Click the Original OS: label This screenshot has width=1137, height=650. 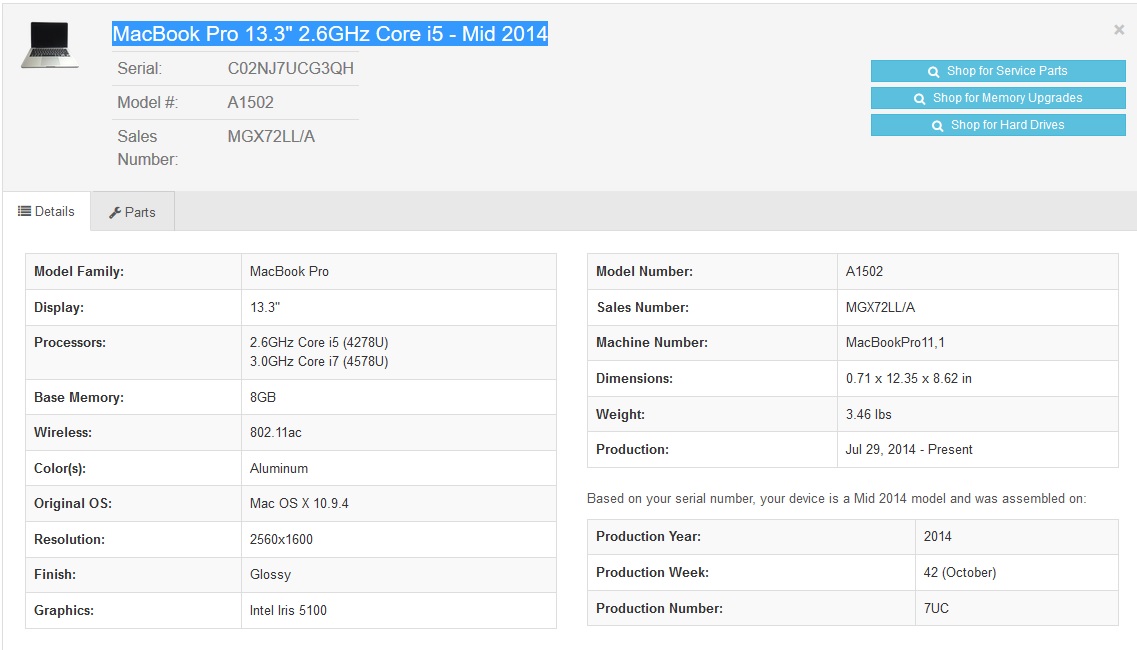tap(73, 503)
